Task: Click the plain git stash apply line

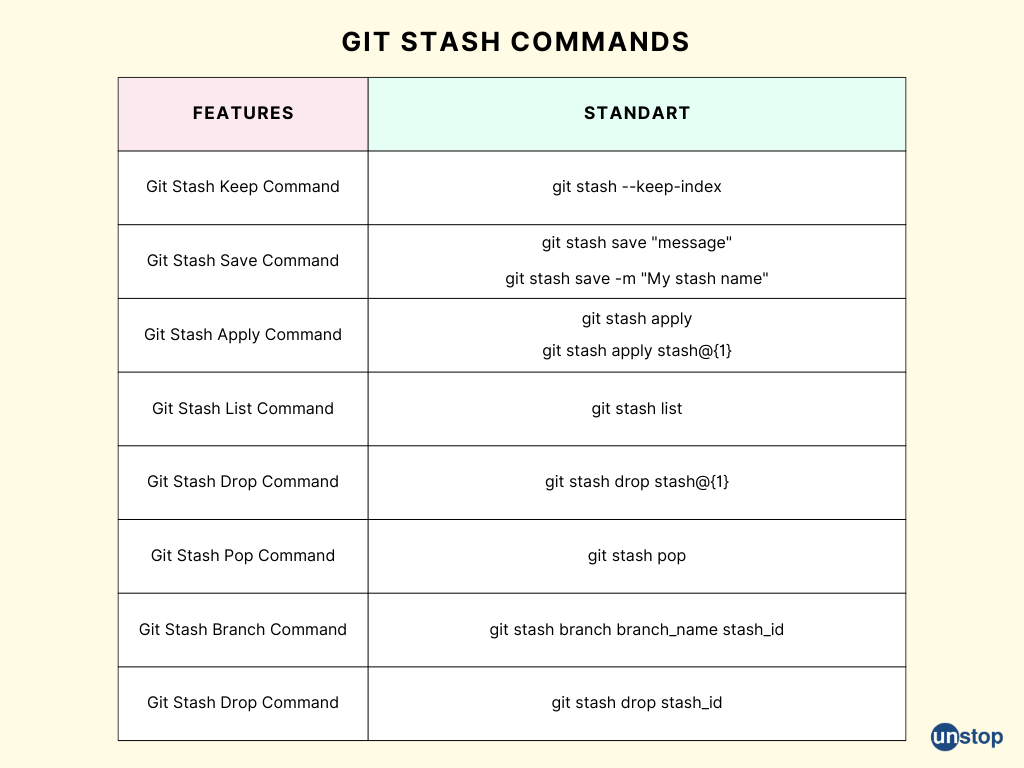Action: click(637, 319)
